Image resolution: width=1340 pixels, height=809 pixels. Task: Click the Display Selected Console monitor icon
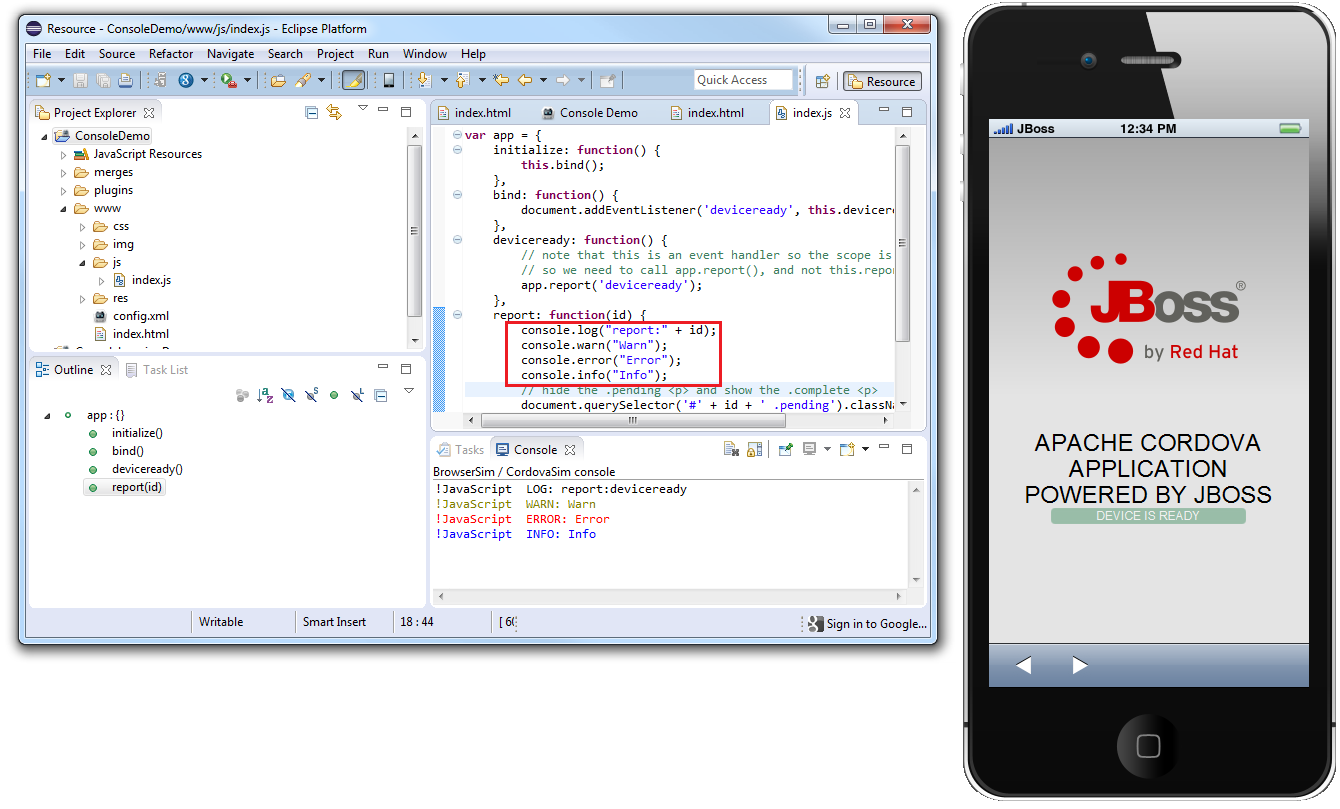click(x=809, y=449)
